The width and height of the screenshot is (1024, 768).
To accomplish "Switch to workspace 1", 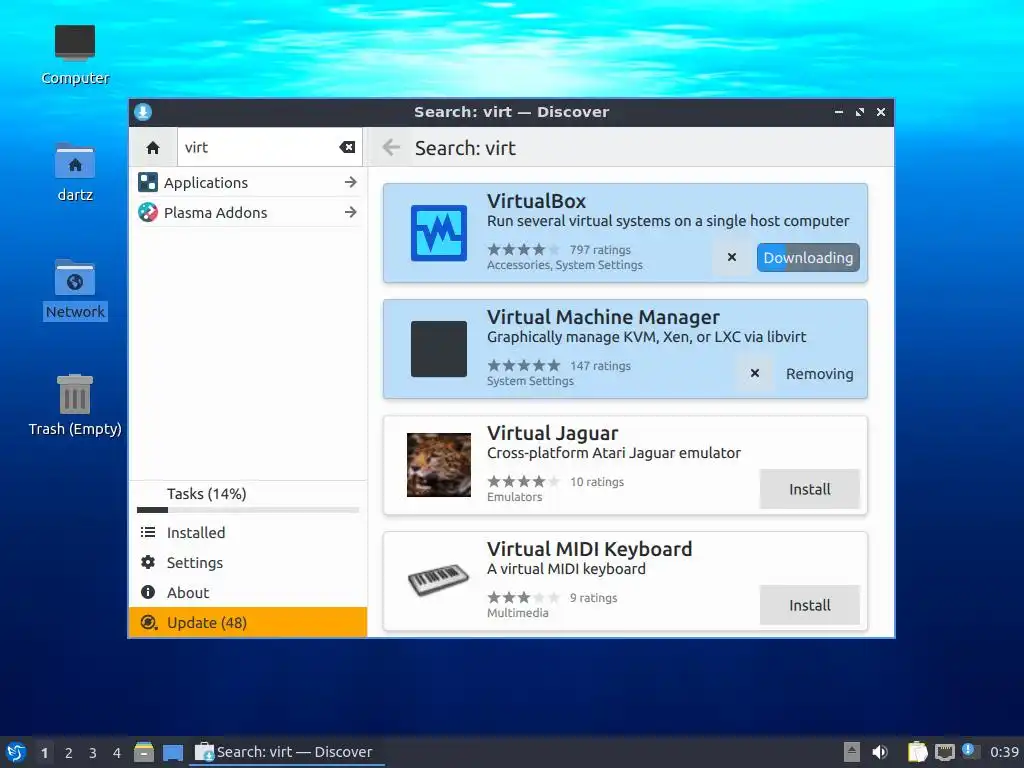I will [44, 753].
